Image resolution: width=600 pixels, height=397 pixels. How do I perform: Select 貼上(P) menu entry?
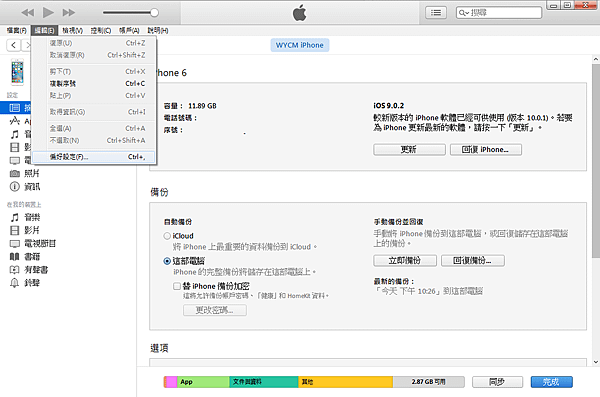[x=94, y=96]
